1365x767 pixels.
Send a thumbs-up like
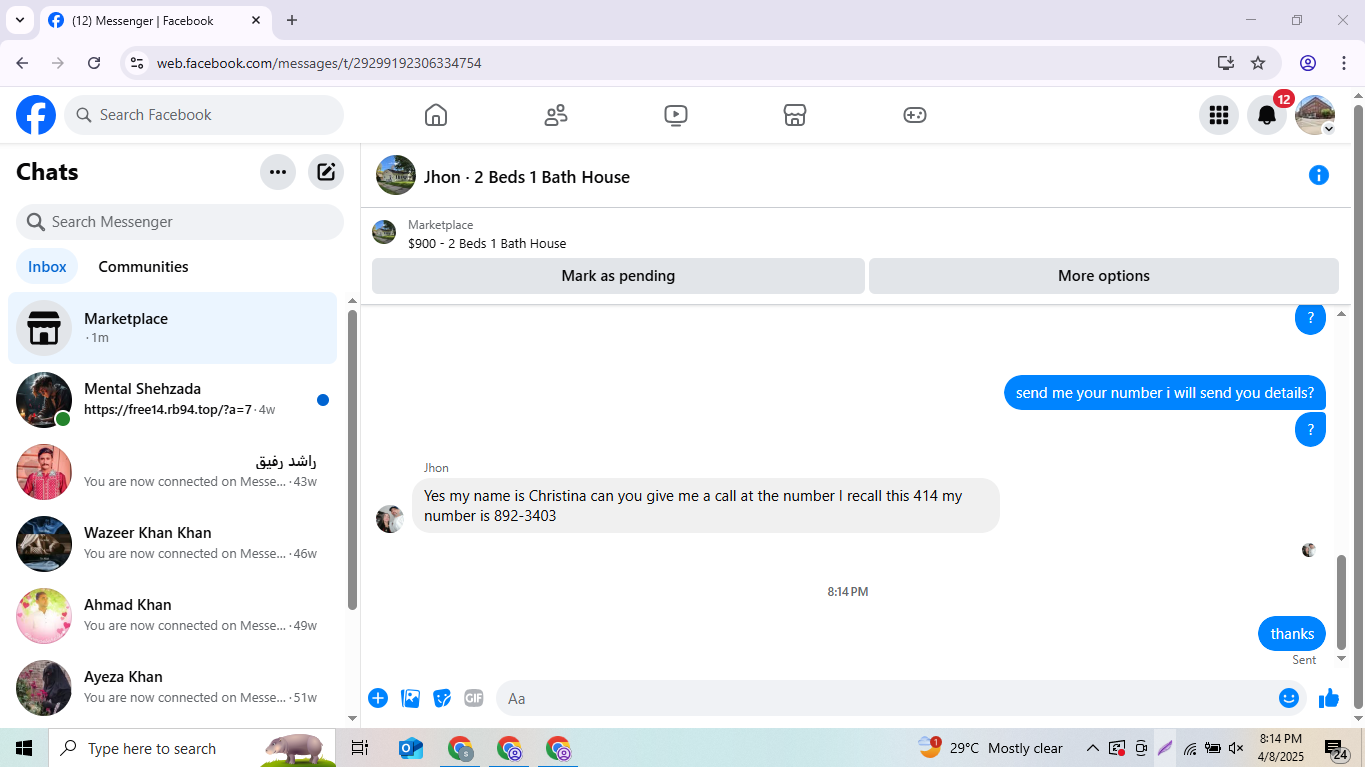click(1329, 698)
